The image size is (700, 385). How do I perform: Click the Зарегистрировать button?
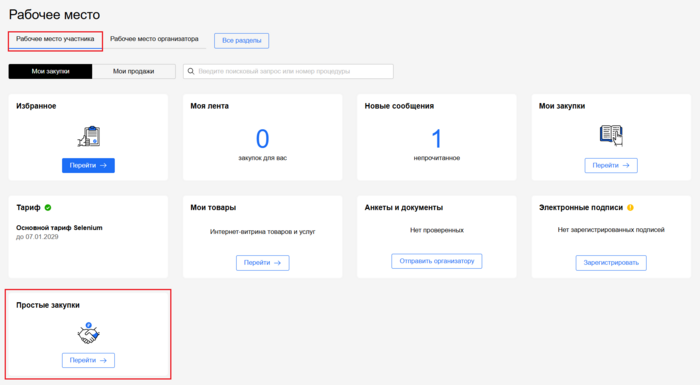click(x=611, y=263)
